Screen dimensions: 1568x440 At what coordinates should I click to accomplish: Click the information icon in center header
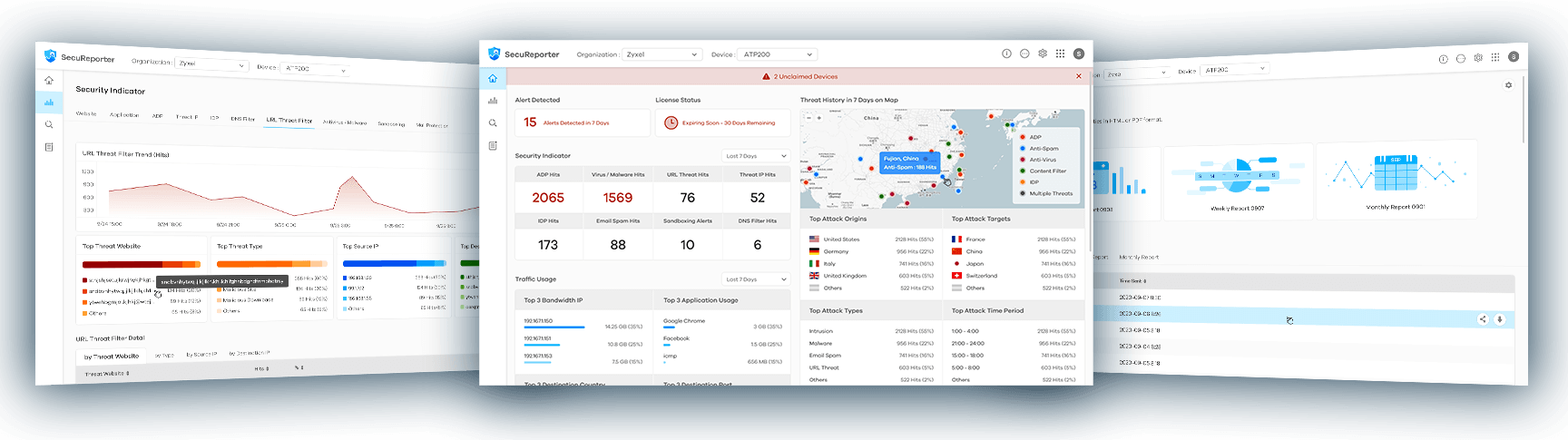(1006, 54)
